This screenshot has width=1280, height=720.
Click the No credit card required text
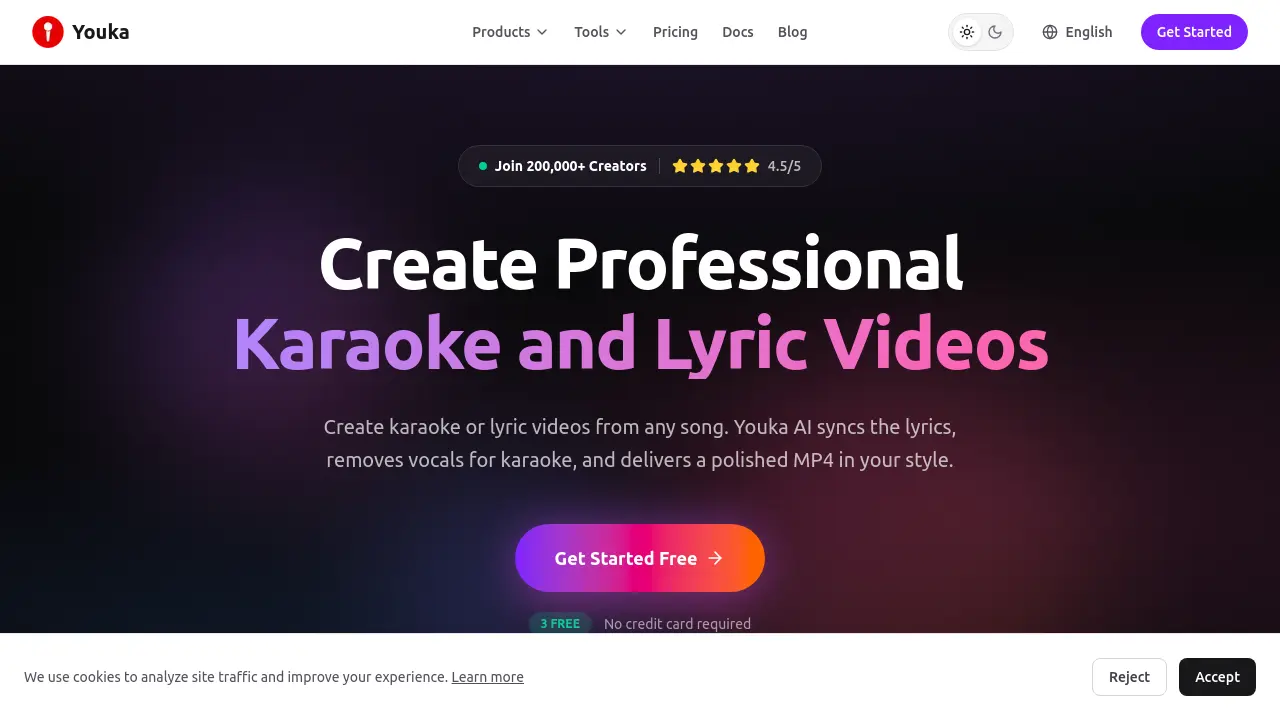pyautogui.click(x=677, y=624)
